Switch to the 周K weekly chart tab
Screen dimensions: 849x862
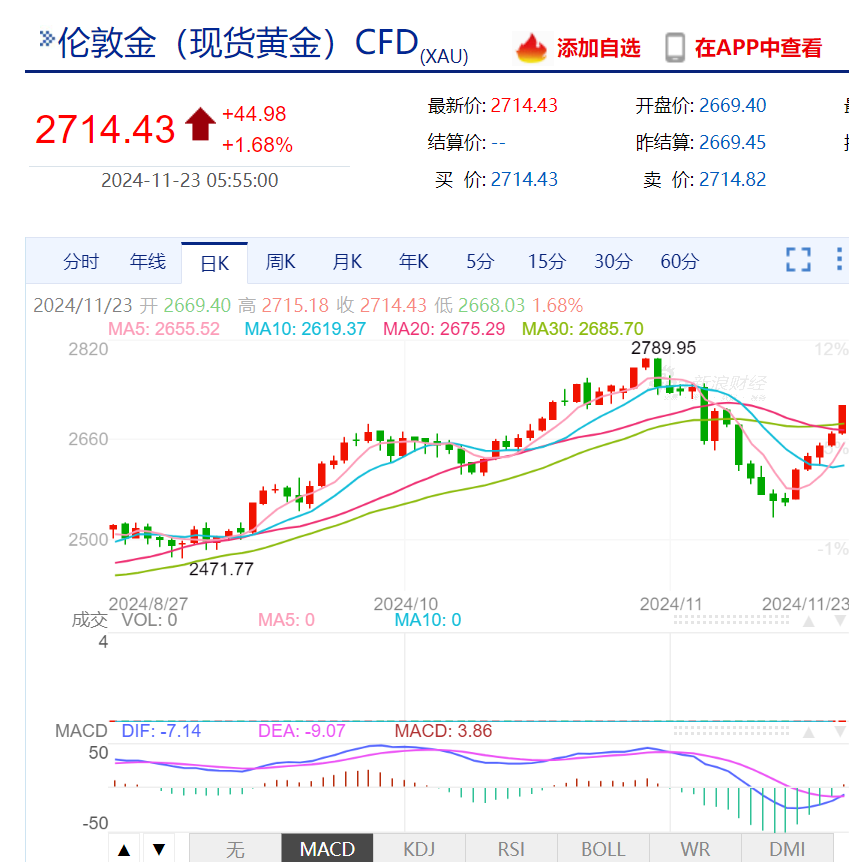point(280,262)
